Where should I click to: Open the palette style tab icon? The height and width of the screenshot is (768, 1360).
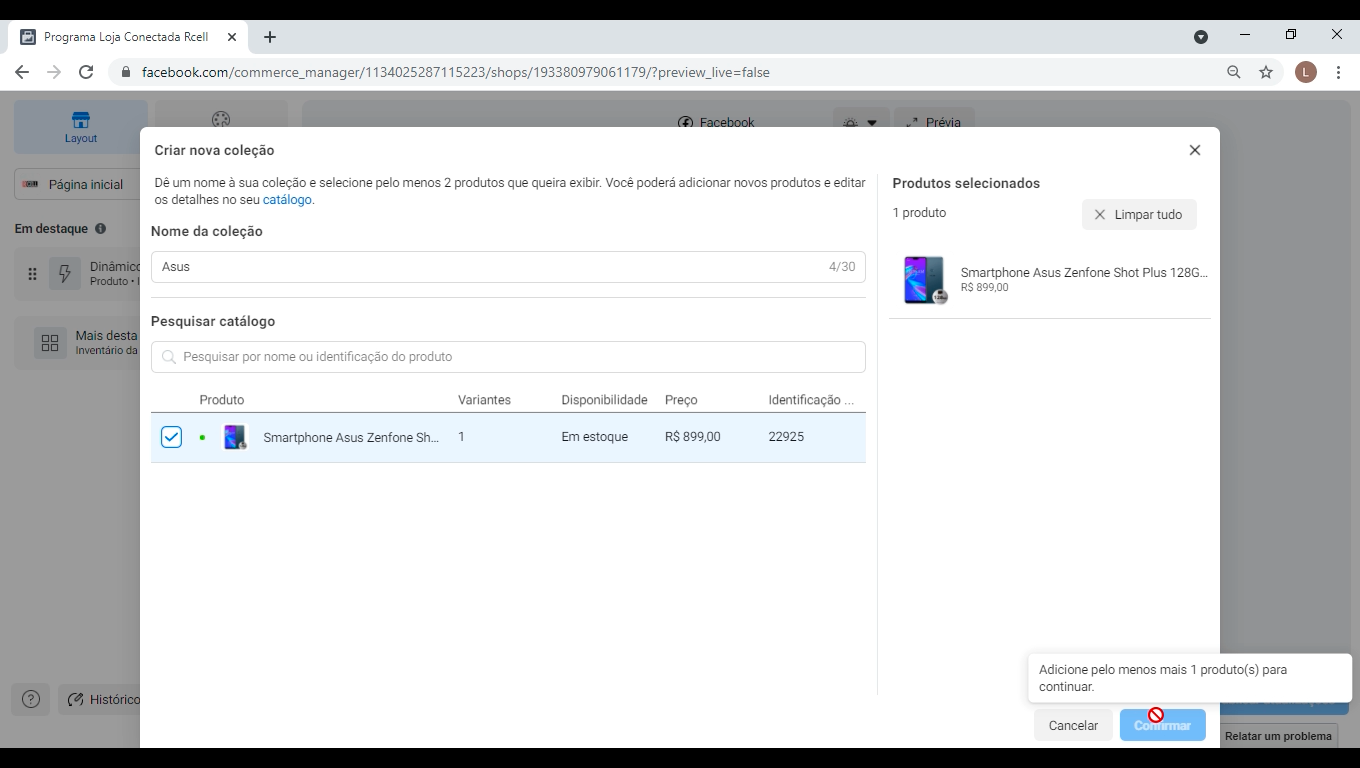[221, 120]
